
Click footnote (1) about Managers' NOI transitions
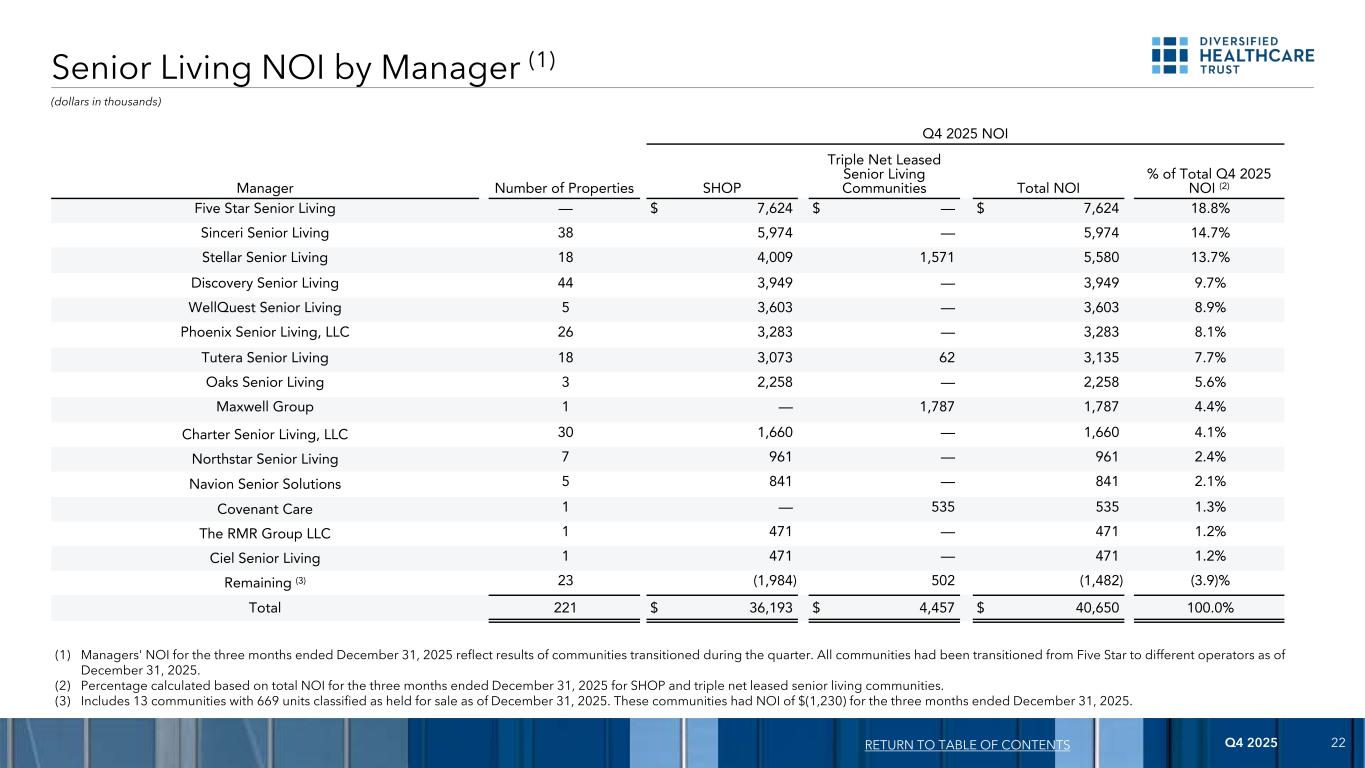pos(668,662)
